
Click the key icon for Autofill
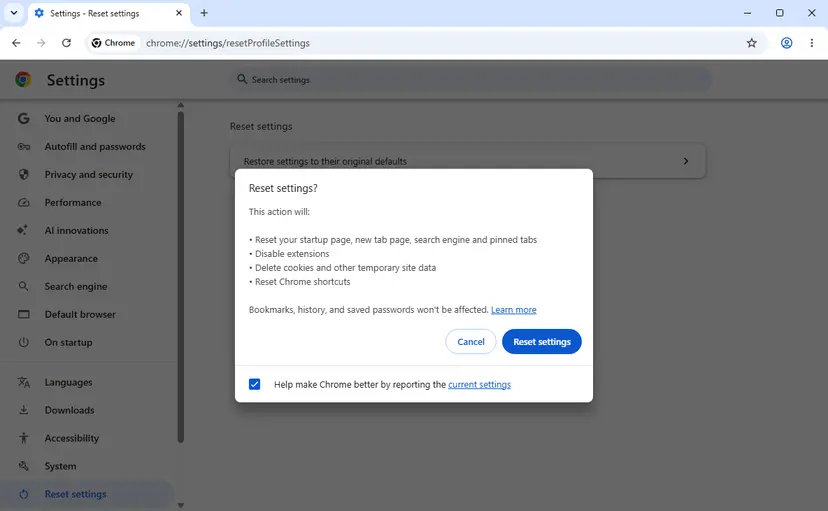pos(23,146)
